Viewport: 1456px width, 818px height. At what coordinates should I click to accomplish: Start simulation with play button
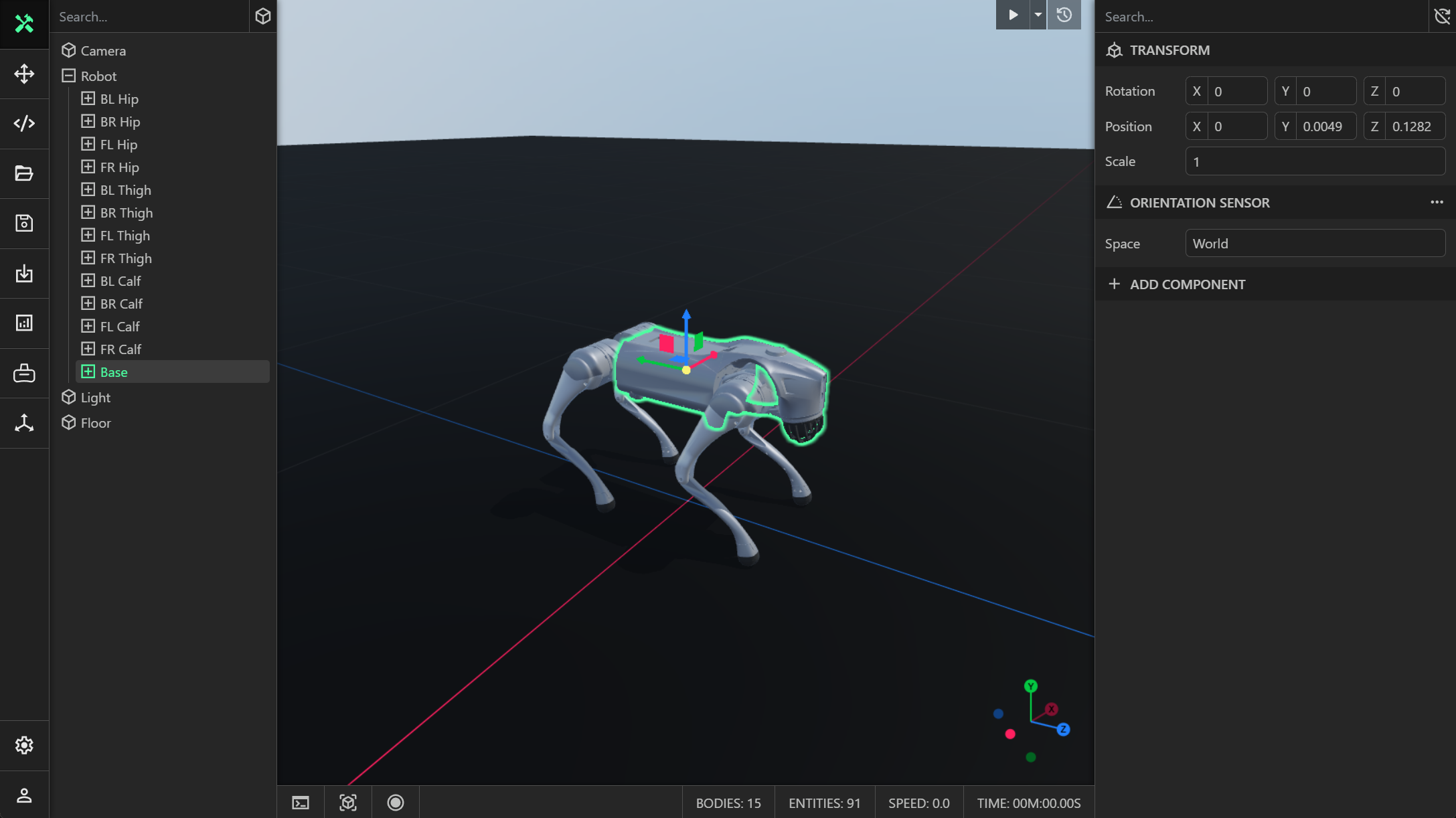[x=1013, y=15]
